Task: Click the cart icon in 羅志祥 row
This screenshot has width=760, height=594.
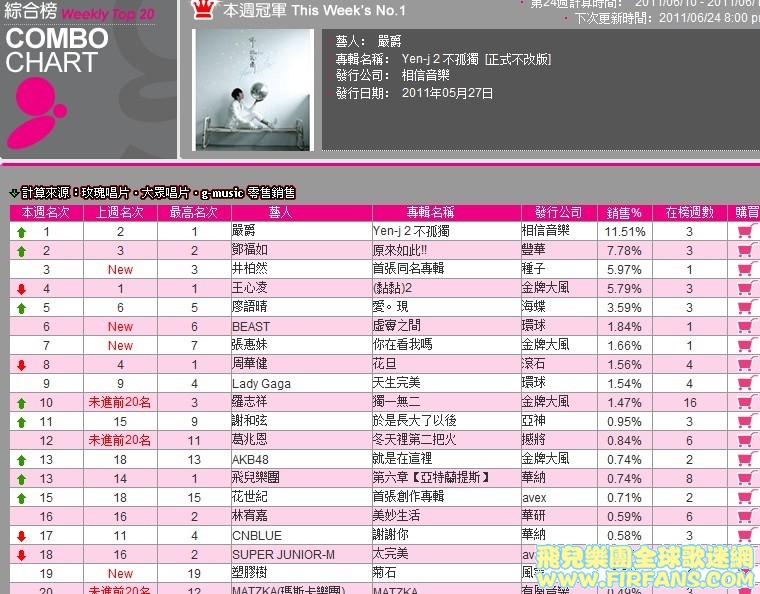Action: click(746, 402)
